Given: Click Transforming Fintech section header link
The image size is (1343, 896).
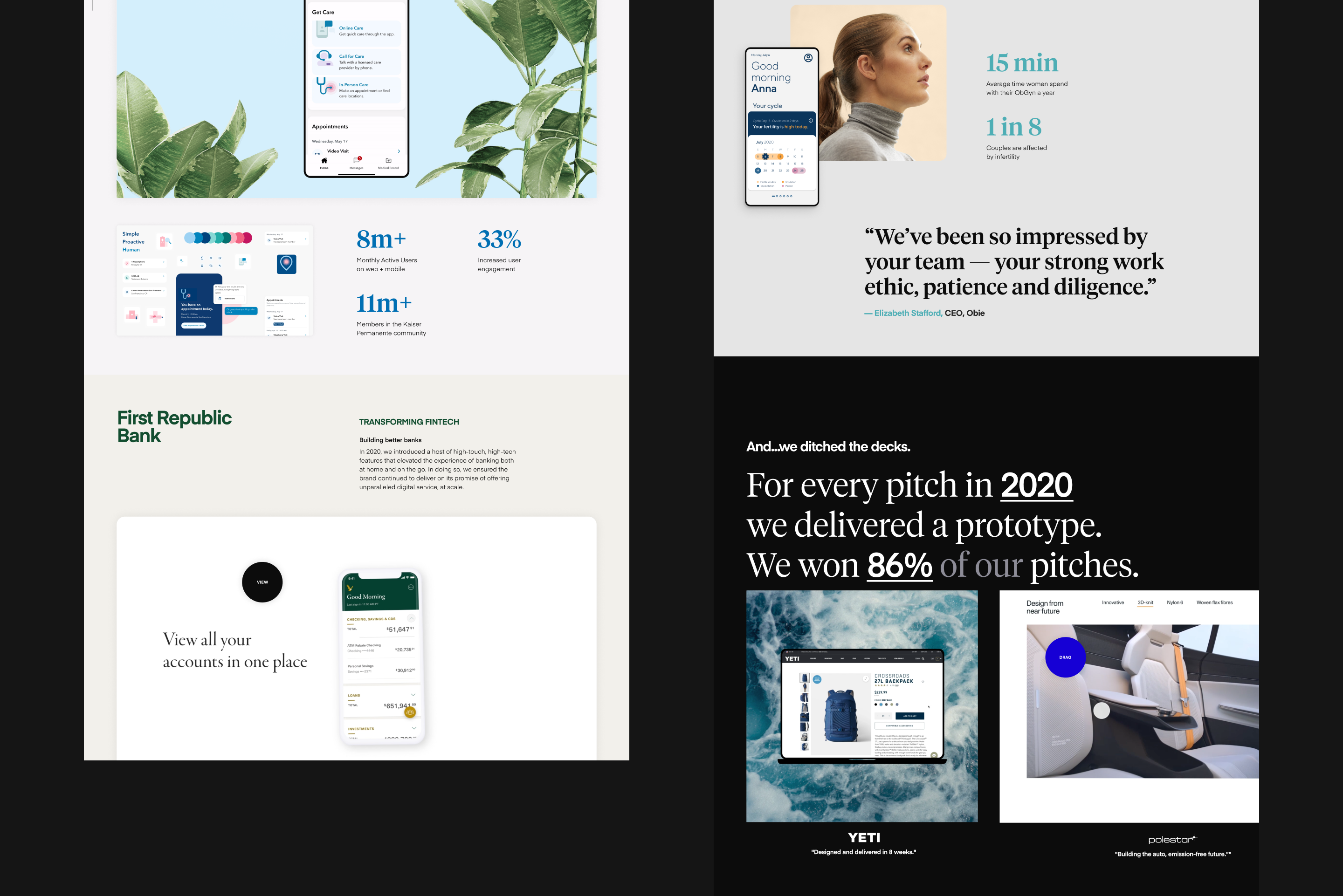Looking at the screenshot, I should [407, 421].
